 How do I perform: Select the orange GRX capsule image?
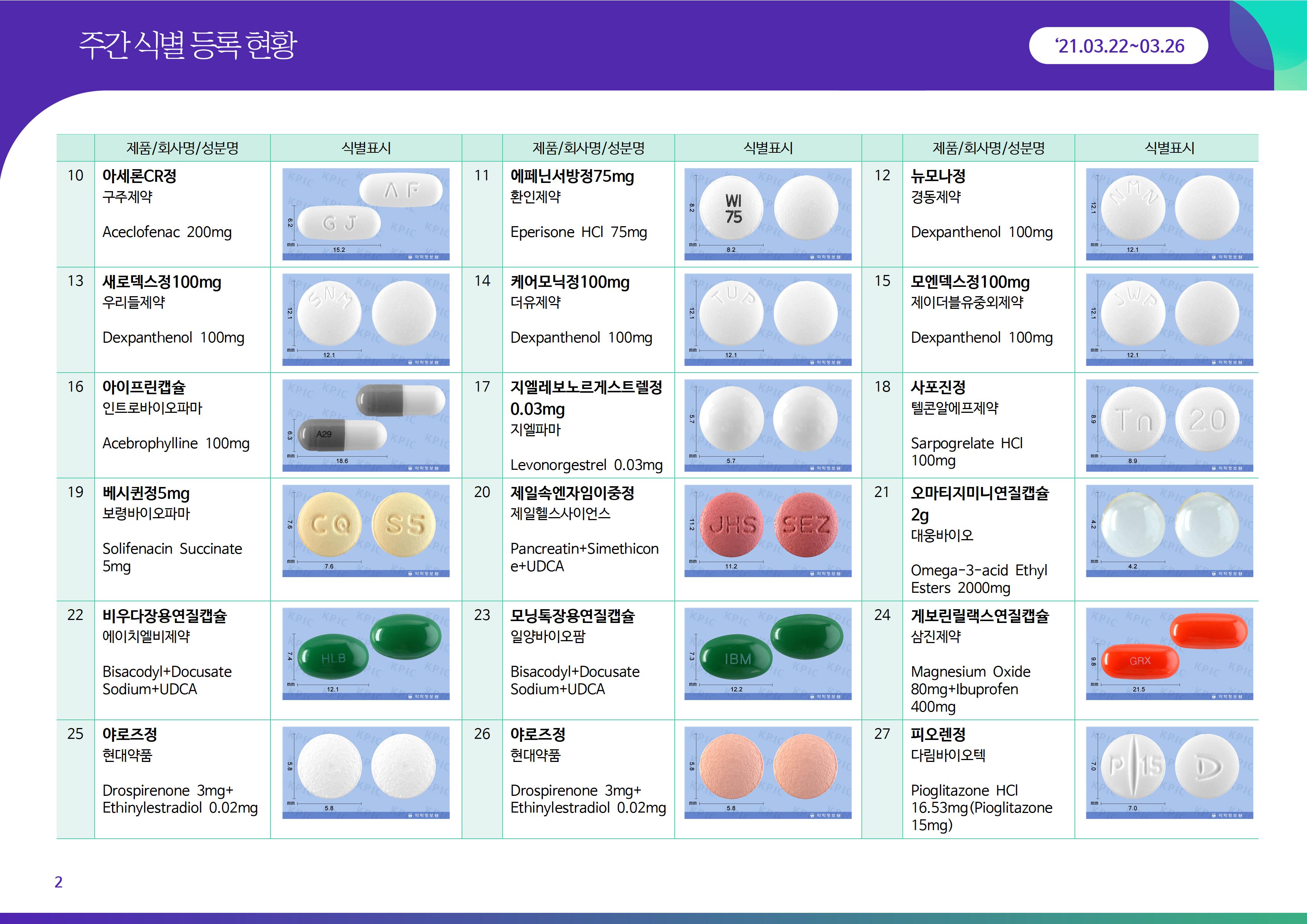tap(1169, 654)
